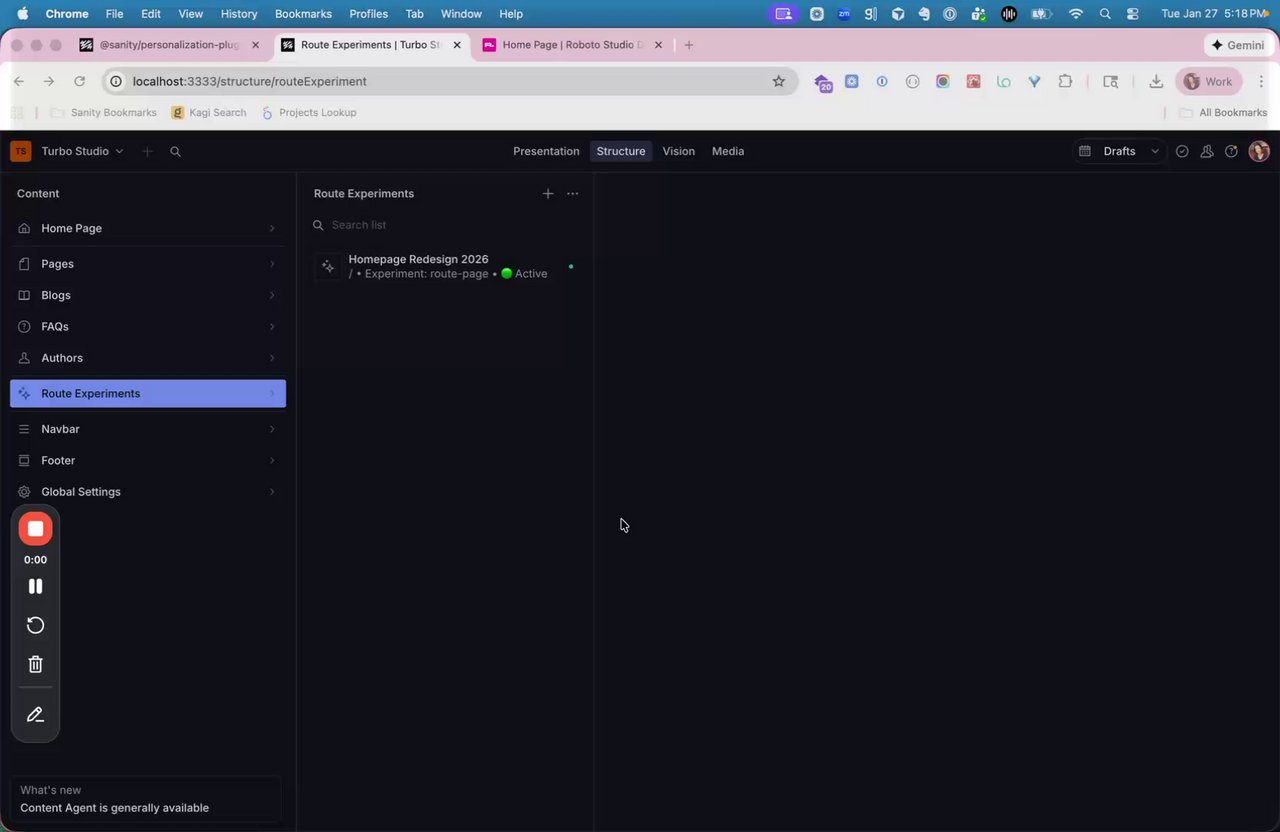Viewport: 1280px width, 832px height.
Task: Restart the recording with circular arrow icon
Action: 35,625
